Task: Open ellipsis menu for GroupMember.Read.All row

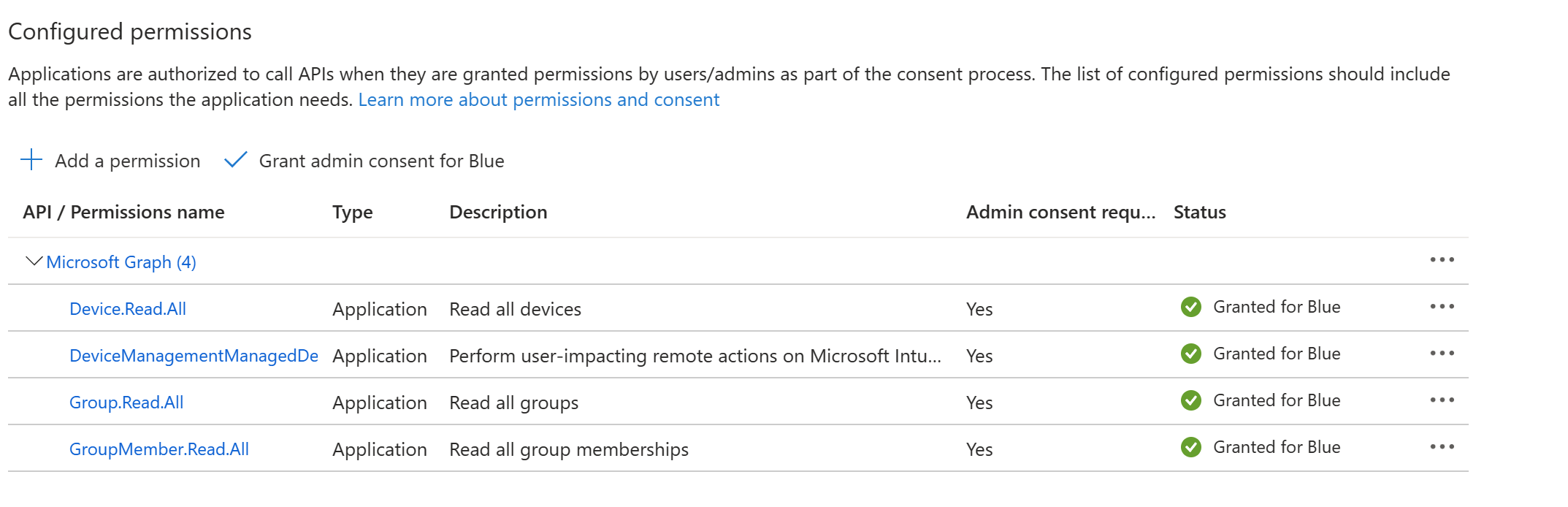Action: click(x=1442, y=447)
